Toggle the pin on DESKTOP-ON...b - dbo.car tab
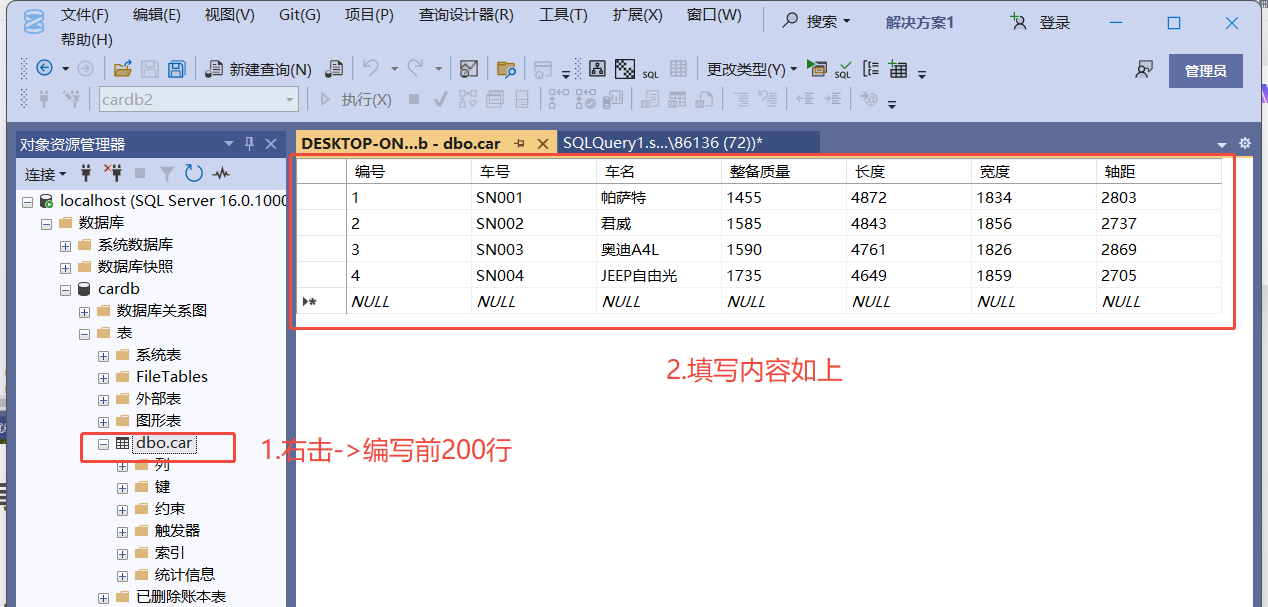Viewport: 1268px width, 607px height. (521, 142)
